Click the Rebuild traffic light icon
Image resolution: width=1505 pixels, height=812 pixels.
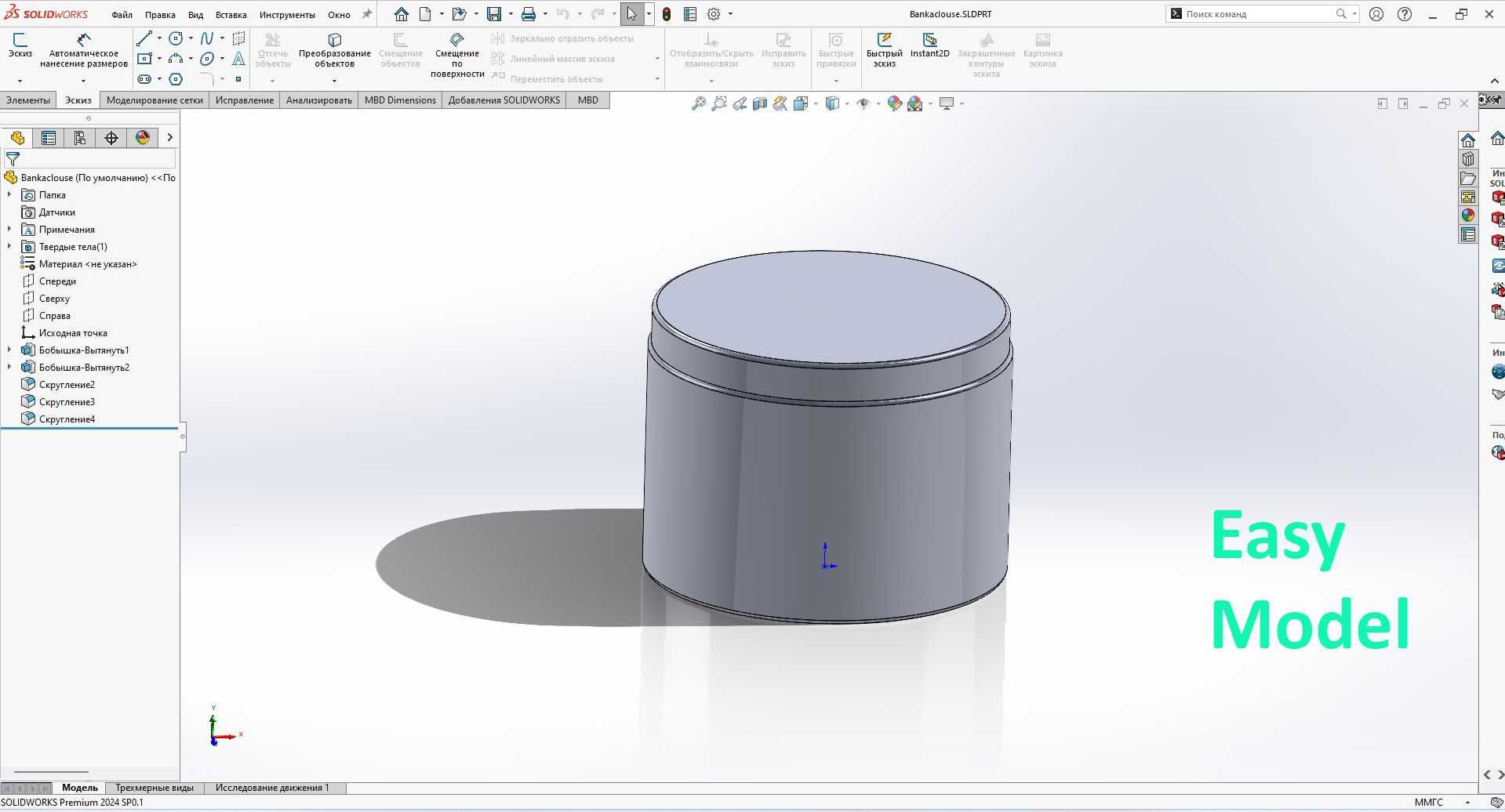(667, 14)
